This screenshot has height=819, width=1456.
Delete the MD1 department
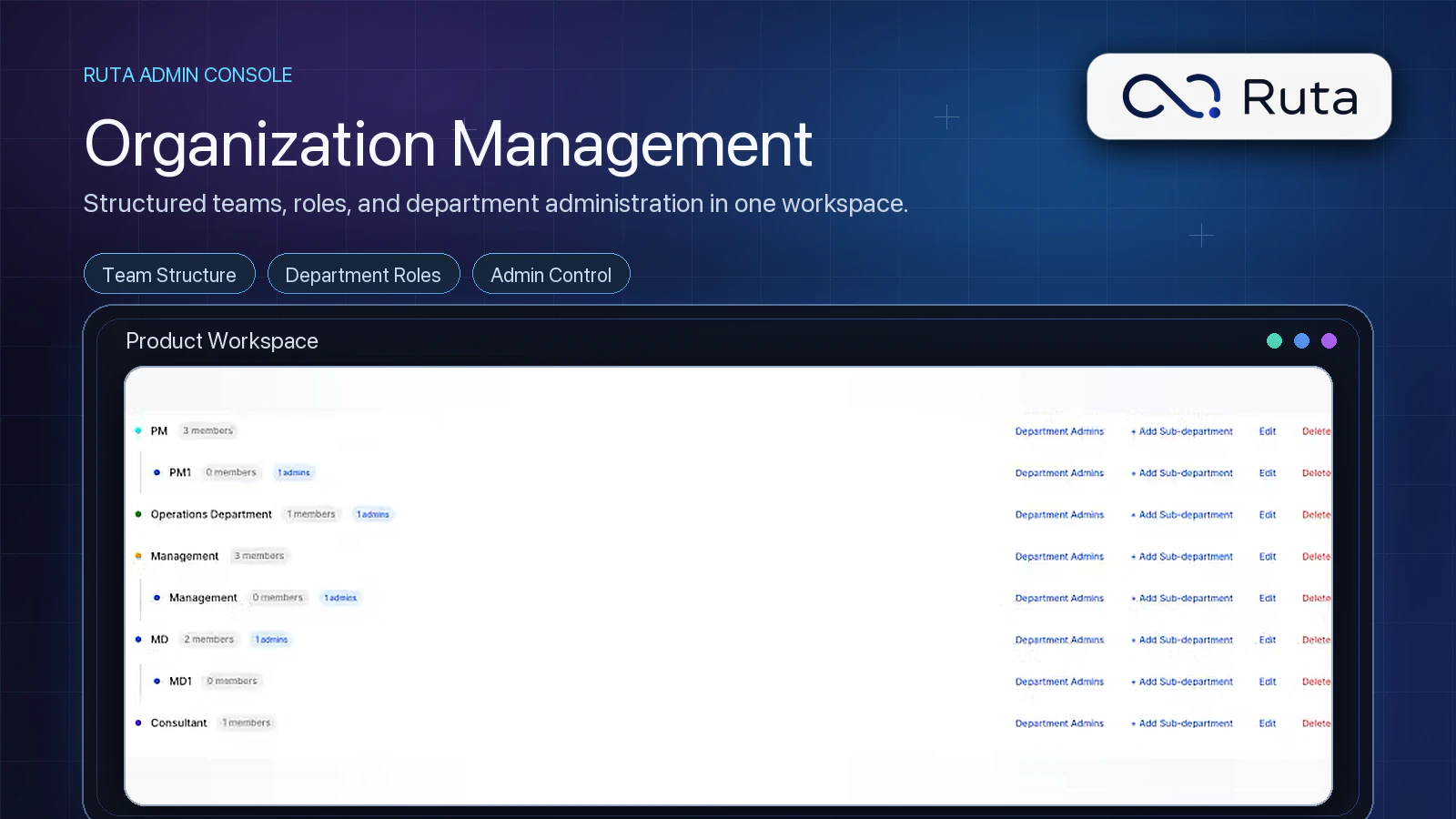1316,682
